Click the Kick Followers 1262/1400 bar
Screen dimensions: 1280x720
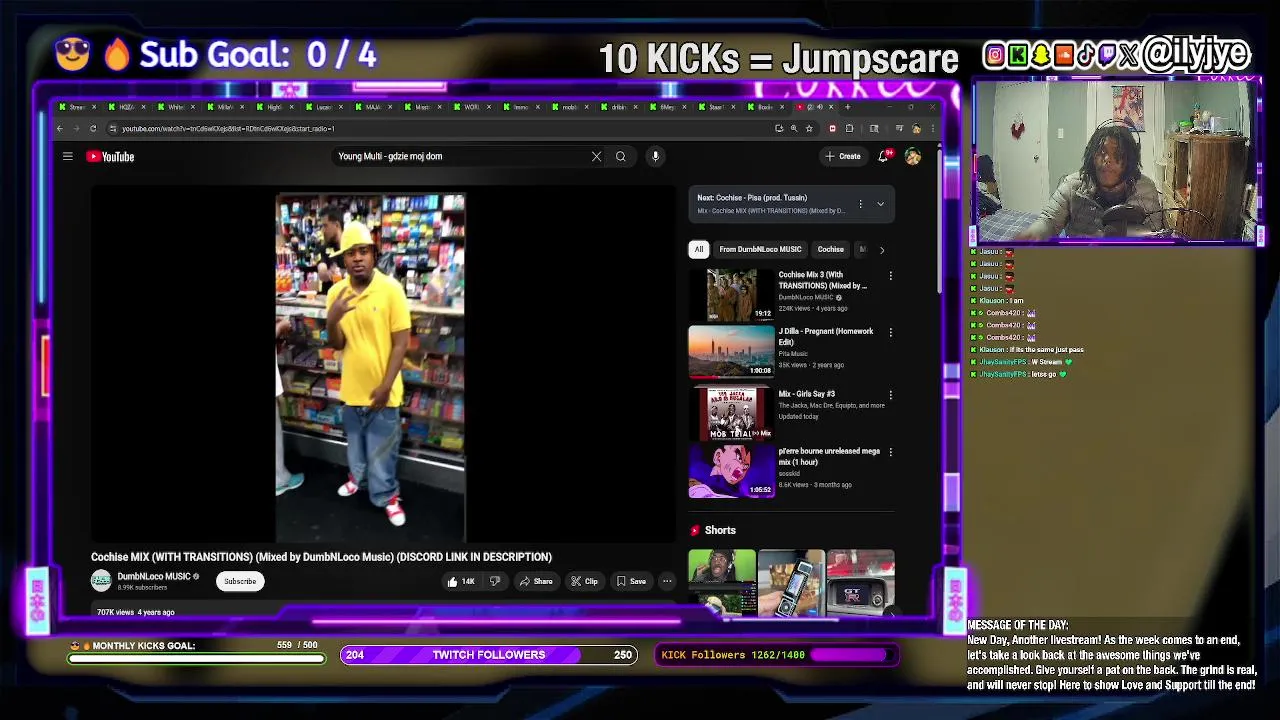(777, 655)
